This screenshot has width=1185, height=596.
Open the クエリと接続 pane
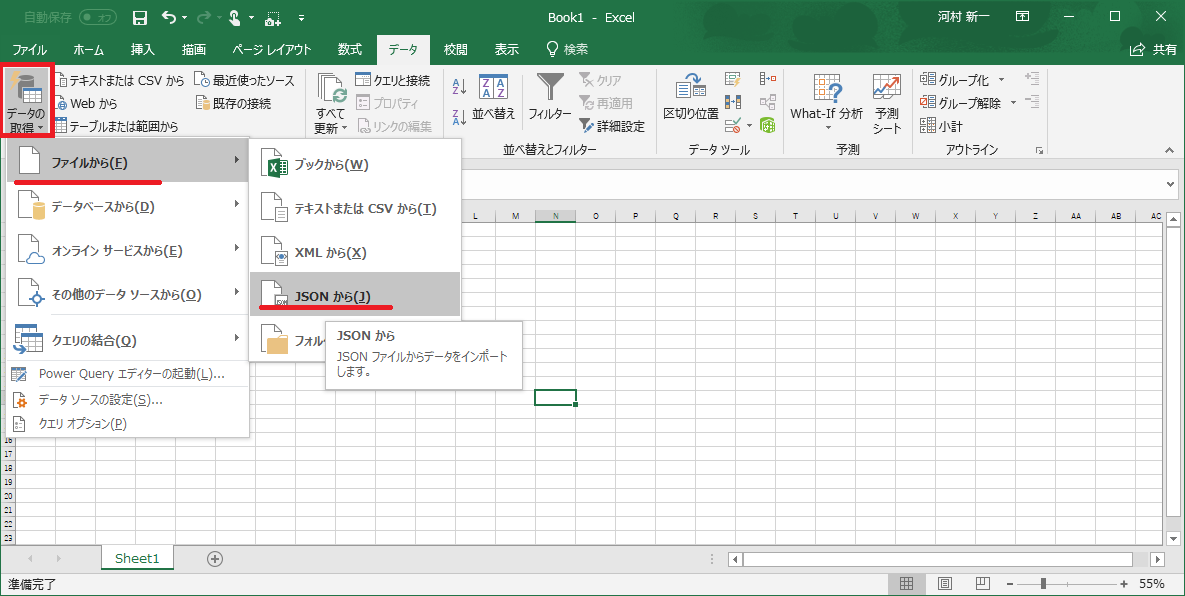point(392,80)
